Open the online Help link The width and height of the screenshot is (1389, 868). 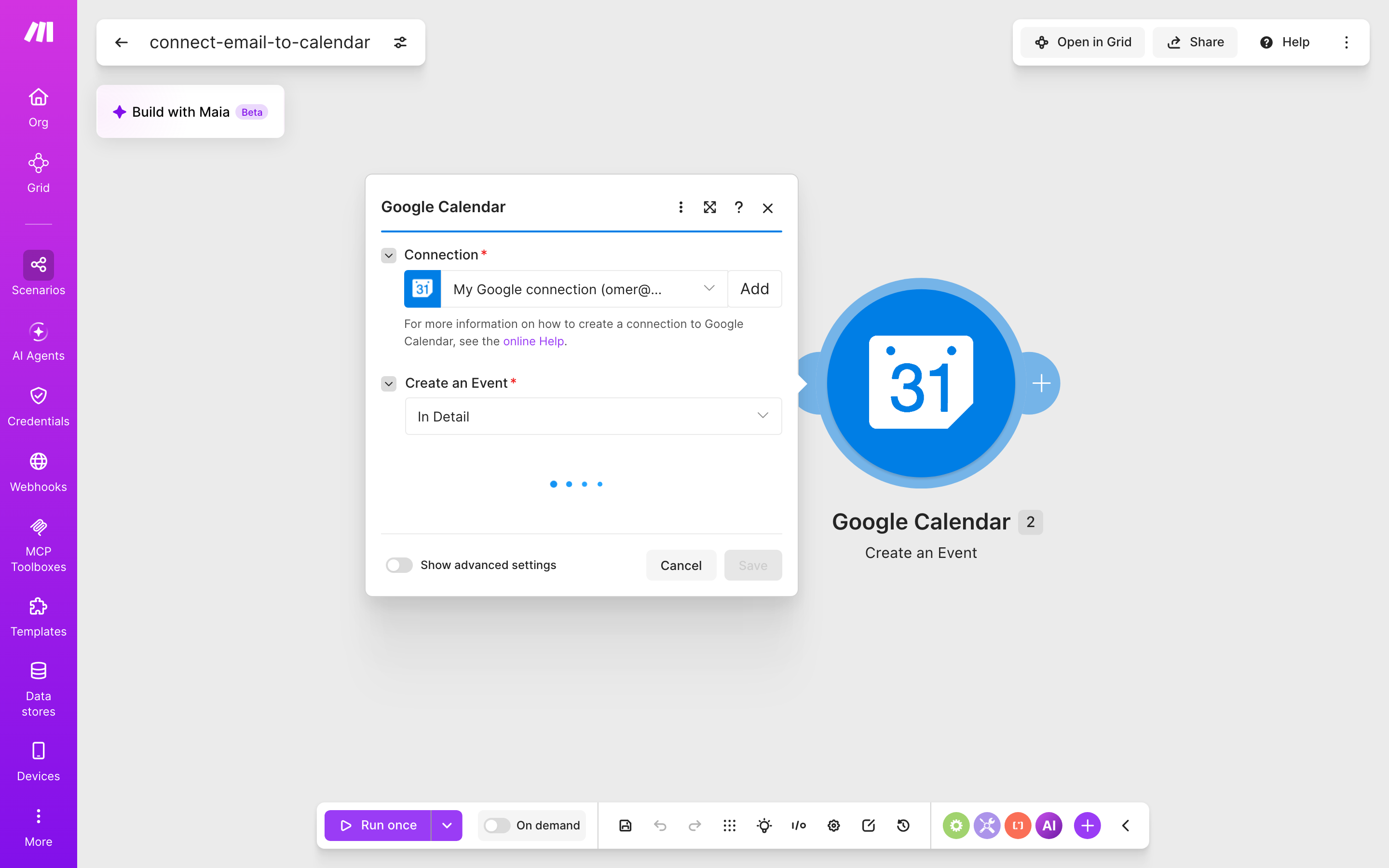coord(533,341)
